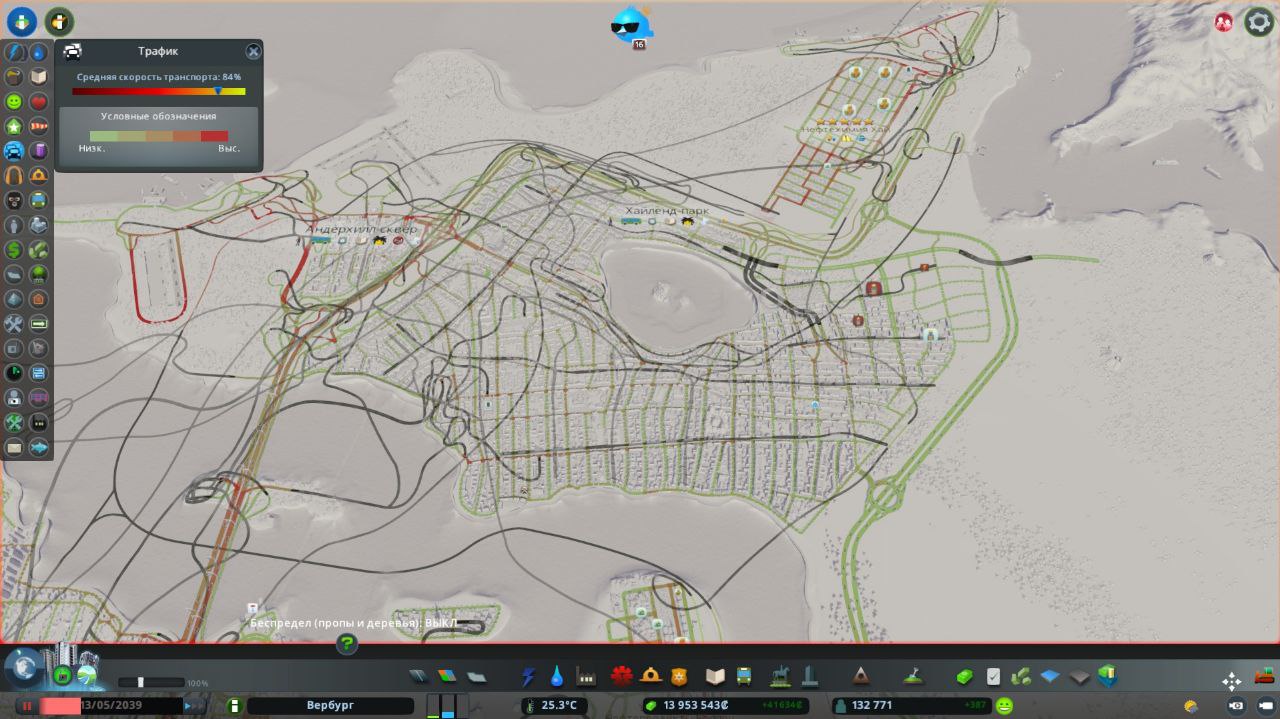Open the Policies panel (checkbox icon)
This screenshot has width=1280, height=719.
tap(993, 677)
